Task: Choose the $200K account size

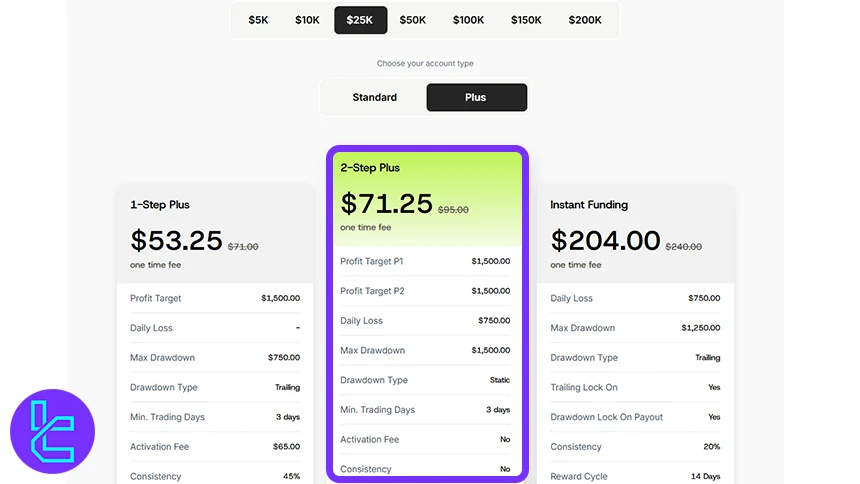Action: [x=585, y=20]
